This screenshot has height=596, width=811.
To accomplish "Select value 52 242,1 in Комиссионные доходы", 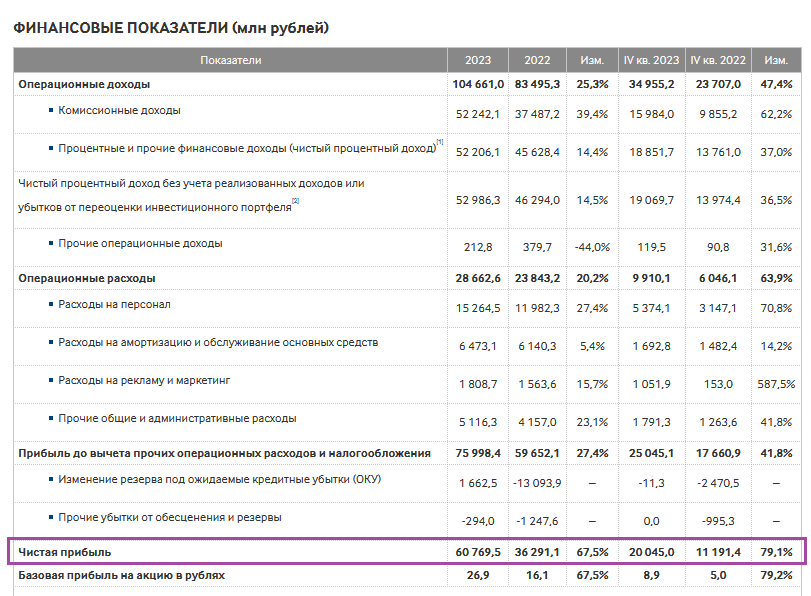I will 478,114.
